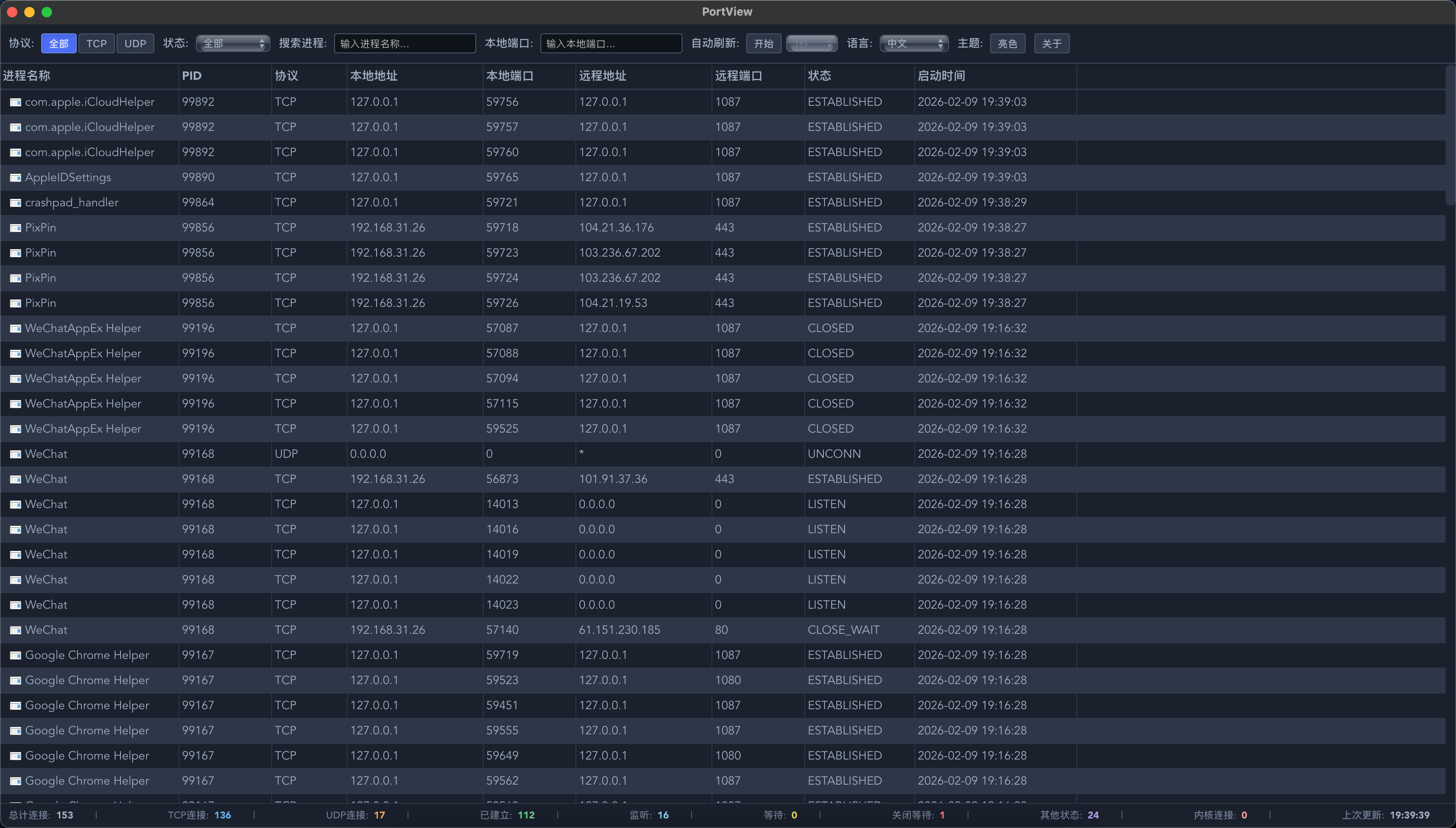Click WeChat icon on the UDP row
Screen dimensions: 1456x828
pyautogui.click(x=15, y=454)
